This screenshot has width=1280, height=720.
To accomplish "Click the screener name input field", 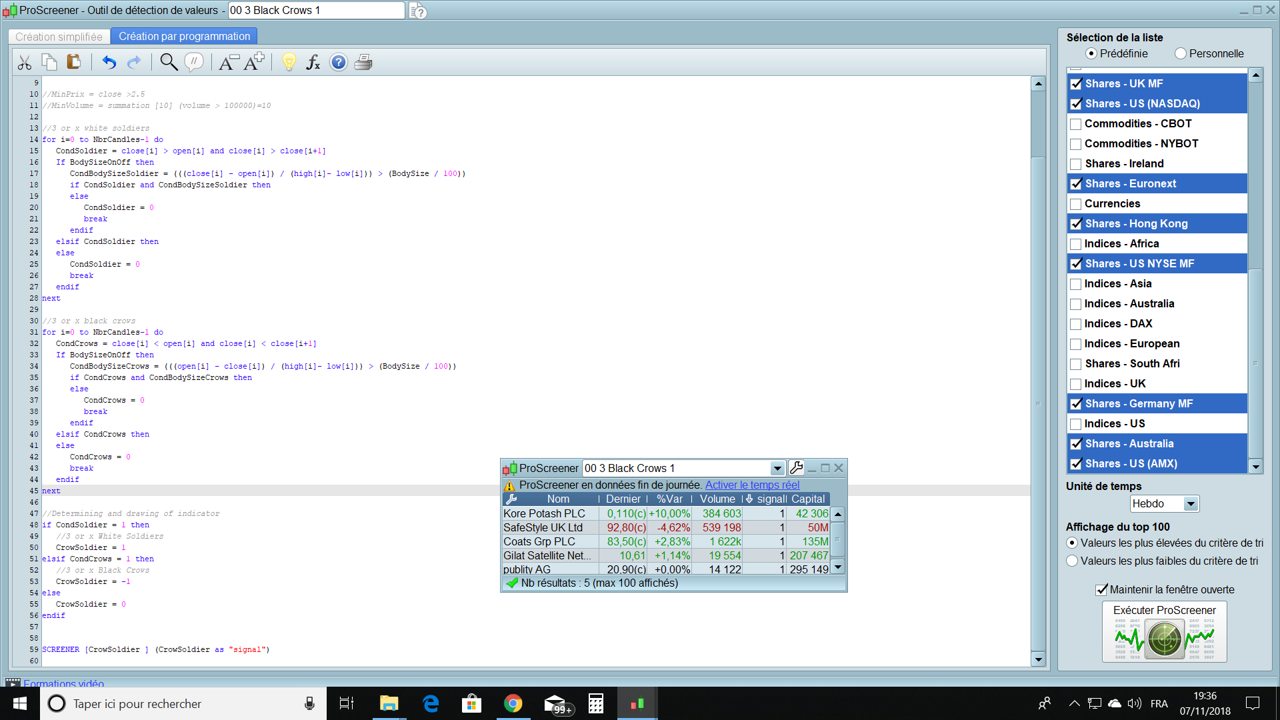I will pos(316,11).
